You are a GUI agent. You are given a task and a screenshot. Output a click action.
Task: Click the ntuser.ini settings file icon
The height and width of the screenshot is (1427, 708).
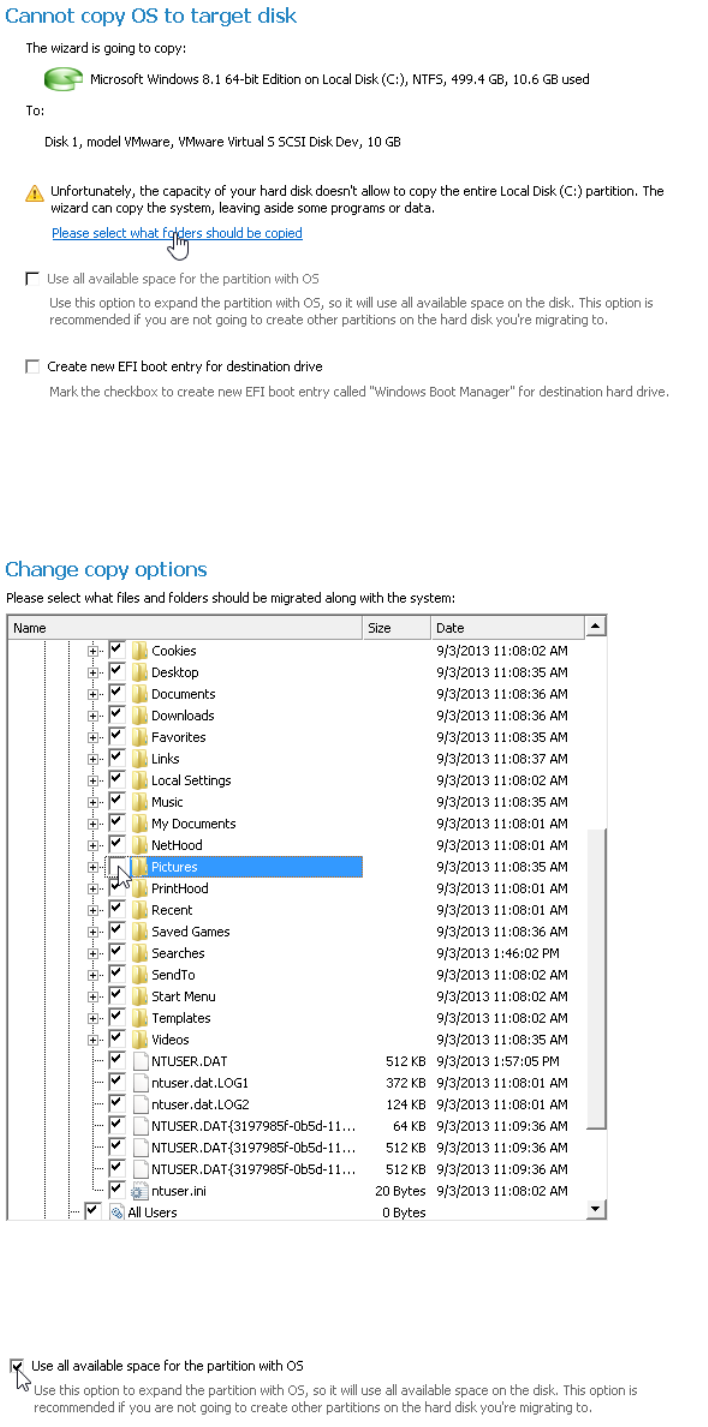(140, 1191)
